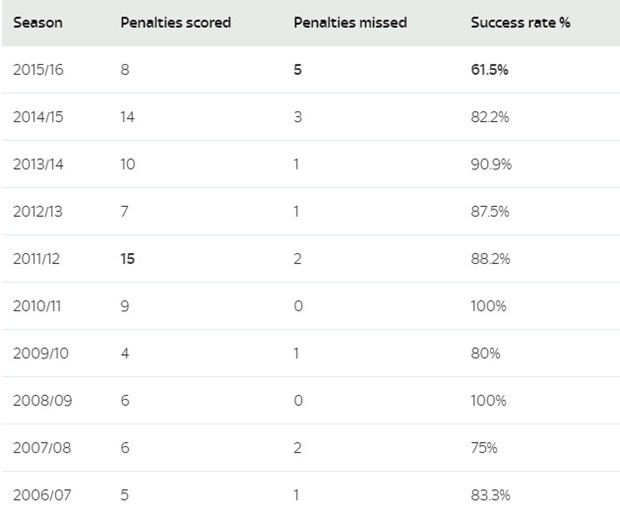Image resolution: width=620 pixels, height=518 pixels.
Task: Select the 2012/13 season label
Action: tap(40, 211)
